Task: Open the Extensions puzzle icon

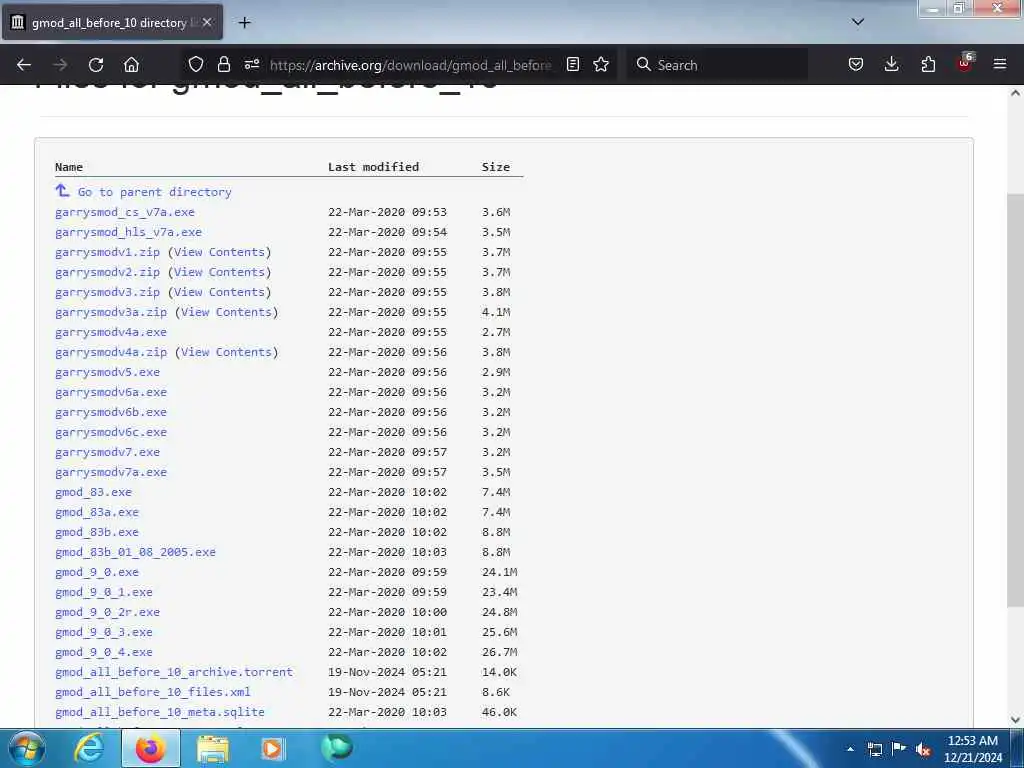Action: click(x=928, y=64)
